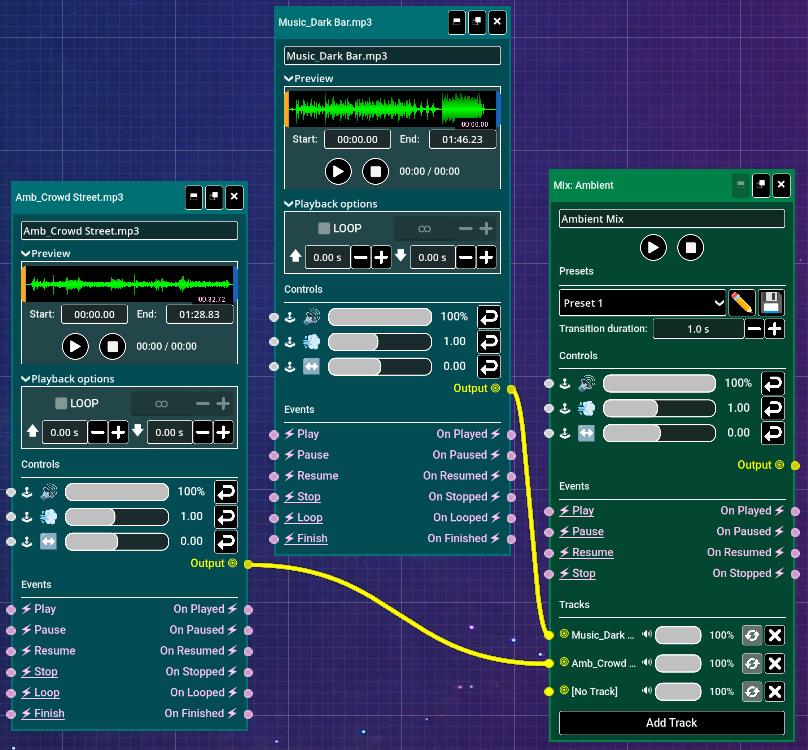Adjust the volume slider in Mix: Ambient controls
This screenshot has width=808, height=750.
[x=659, y=383]
